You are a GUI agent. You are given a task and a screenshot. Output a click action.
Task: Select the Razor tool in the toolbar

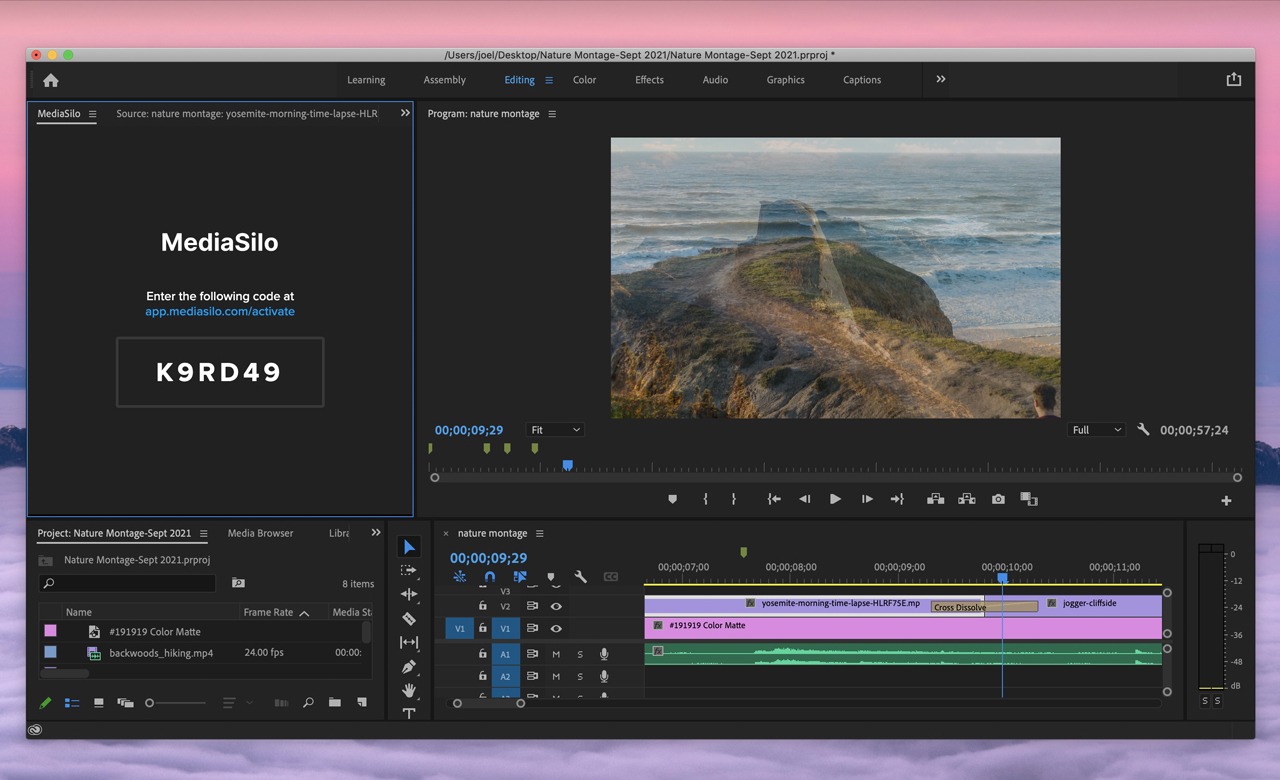(x=409, y=619)
